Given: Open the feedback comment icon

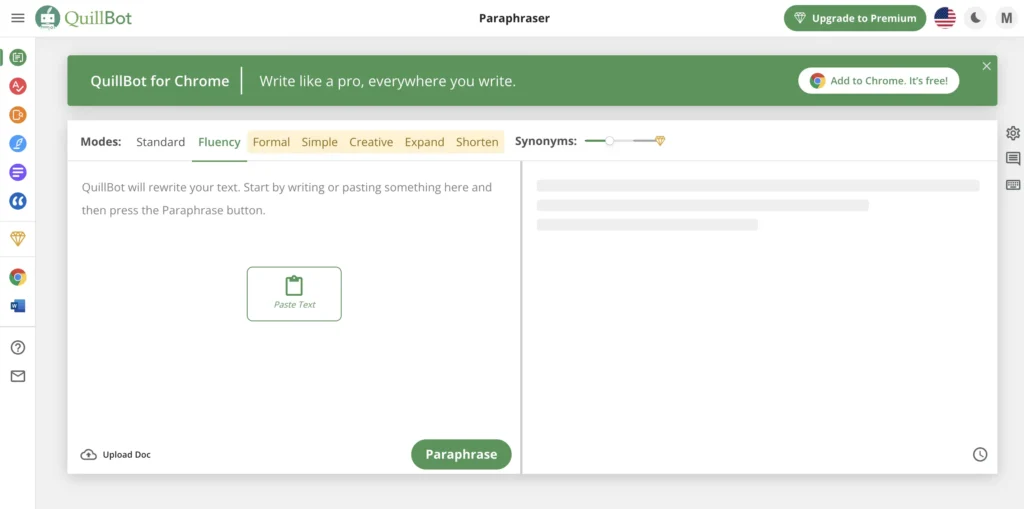Looking at the screenshot, I should (x=1013, y=159).
